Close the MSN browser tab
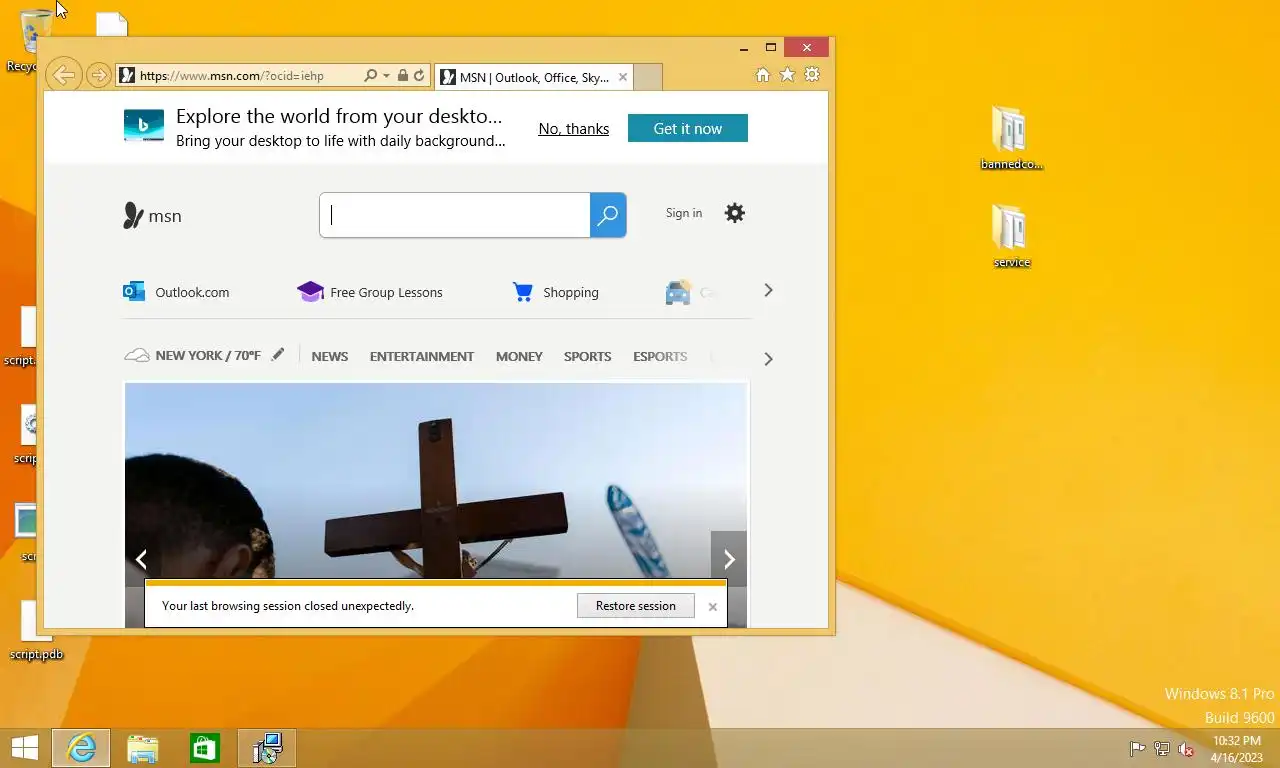The height and width of the screenshot is (768, 1280). click(623, 77)
